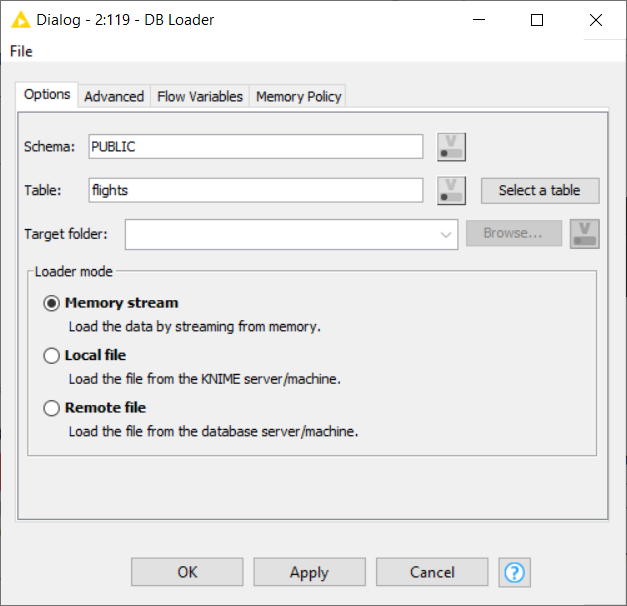The width and height of the screenshot is (627, 606).
Task: Minimize the DB Loader dialog window
Action: 479,20
